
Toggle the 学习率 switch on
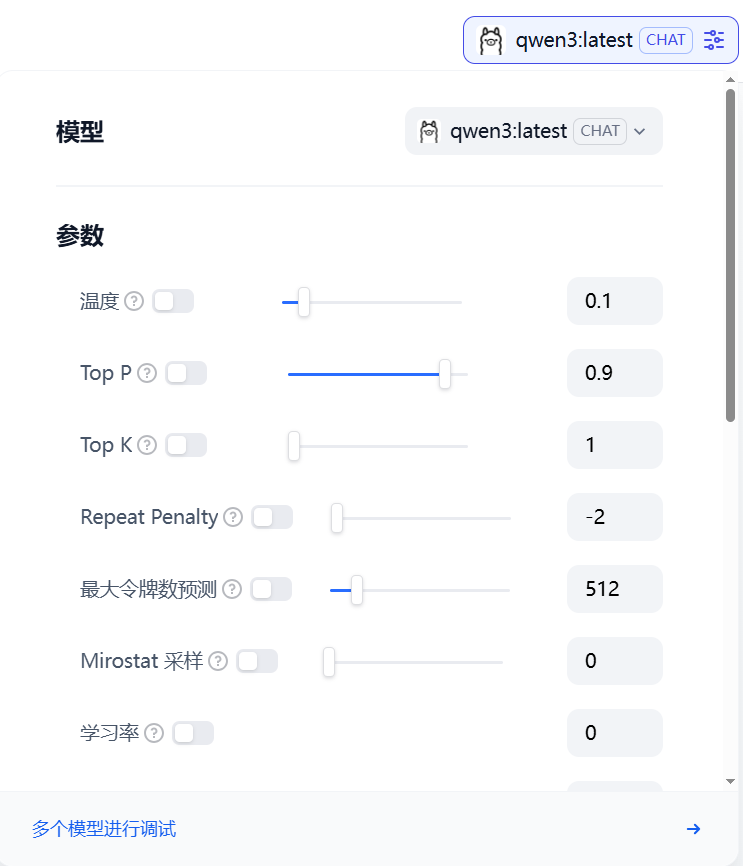[193, 733]
